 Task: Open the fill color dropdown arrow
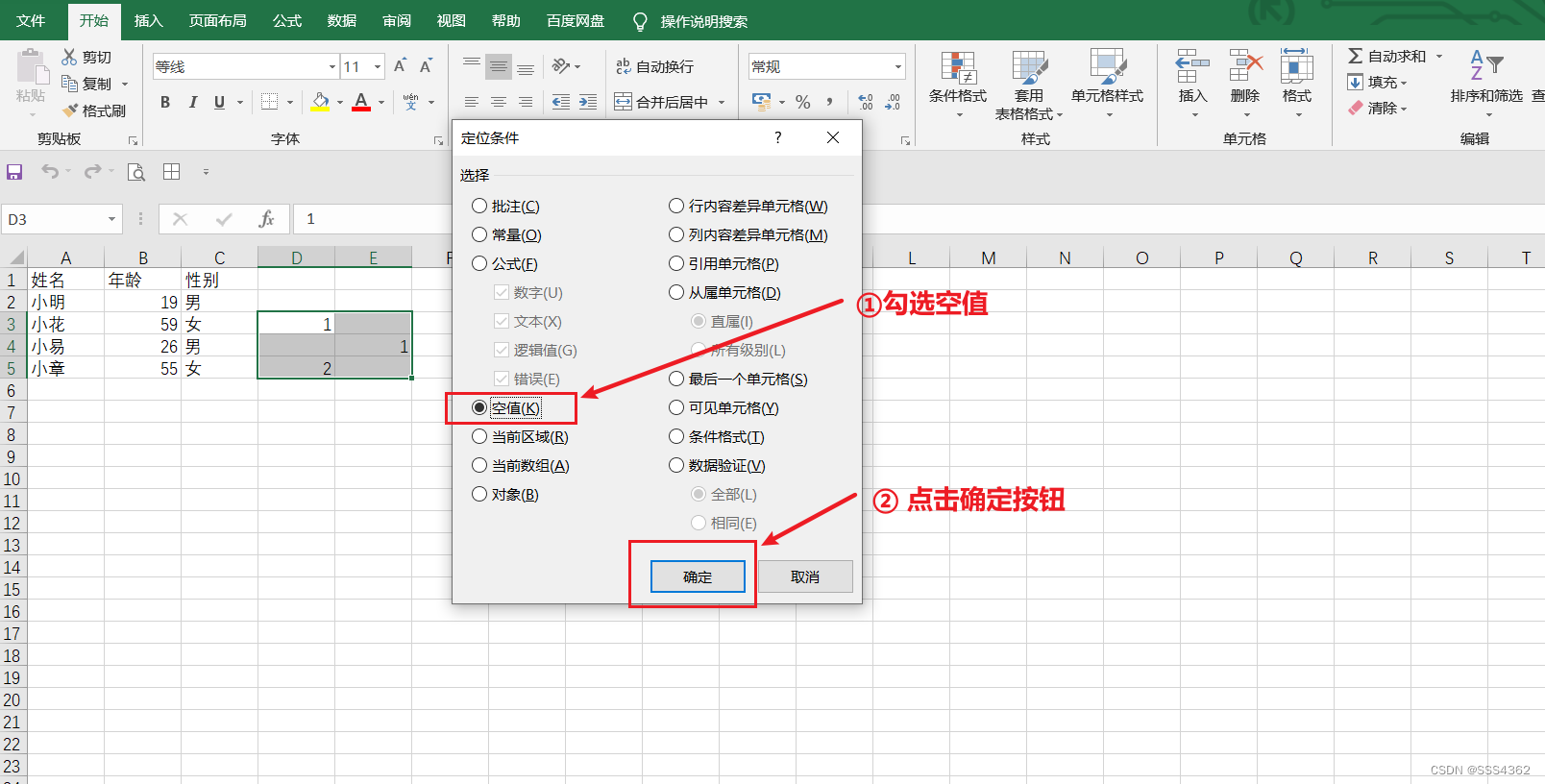point(340,102)
